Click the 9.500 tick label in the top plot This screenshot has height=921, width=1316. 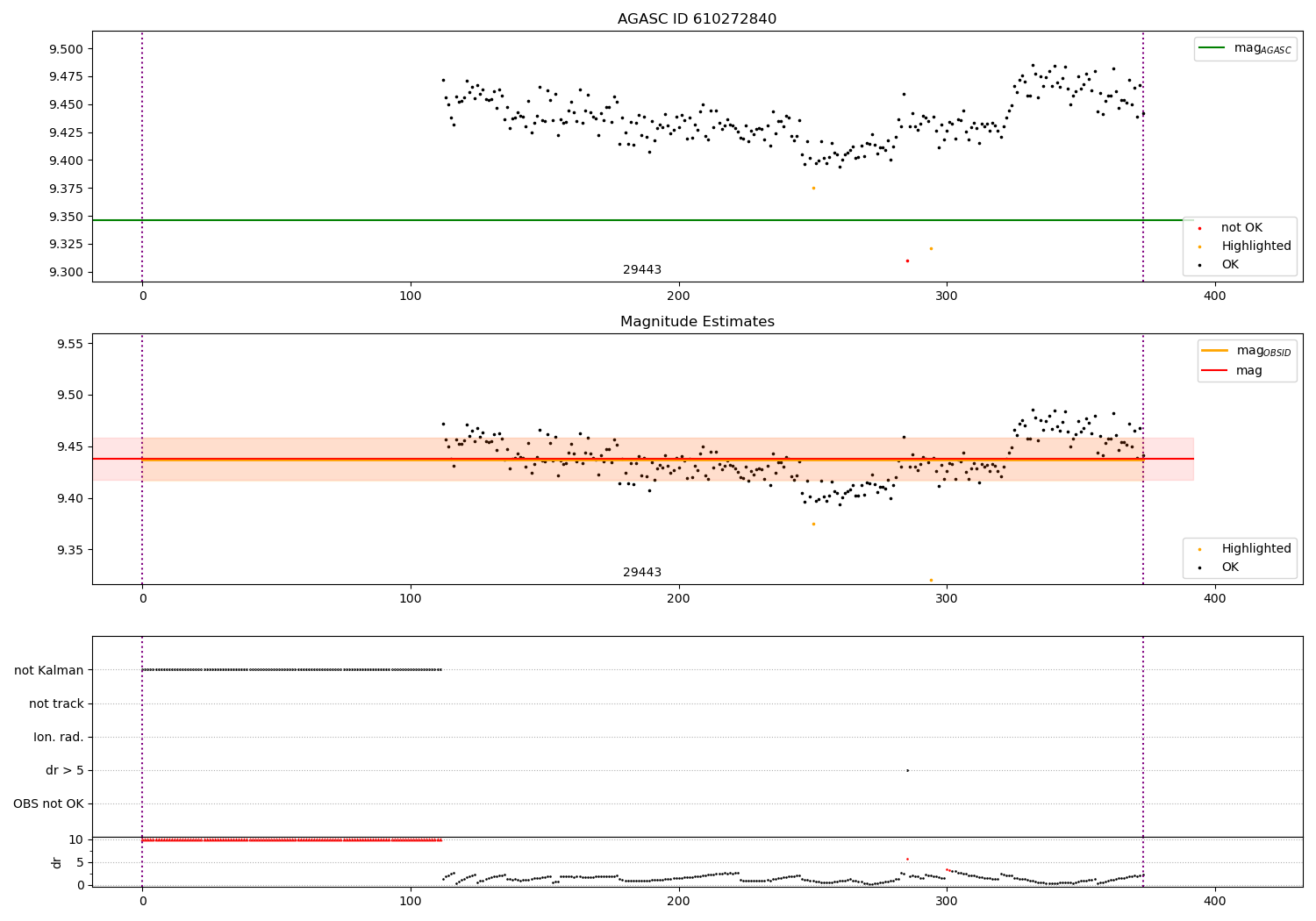pyautogui.click(x=67, y=49)
